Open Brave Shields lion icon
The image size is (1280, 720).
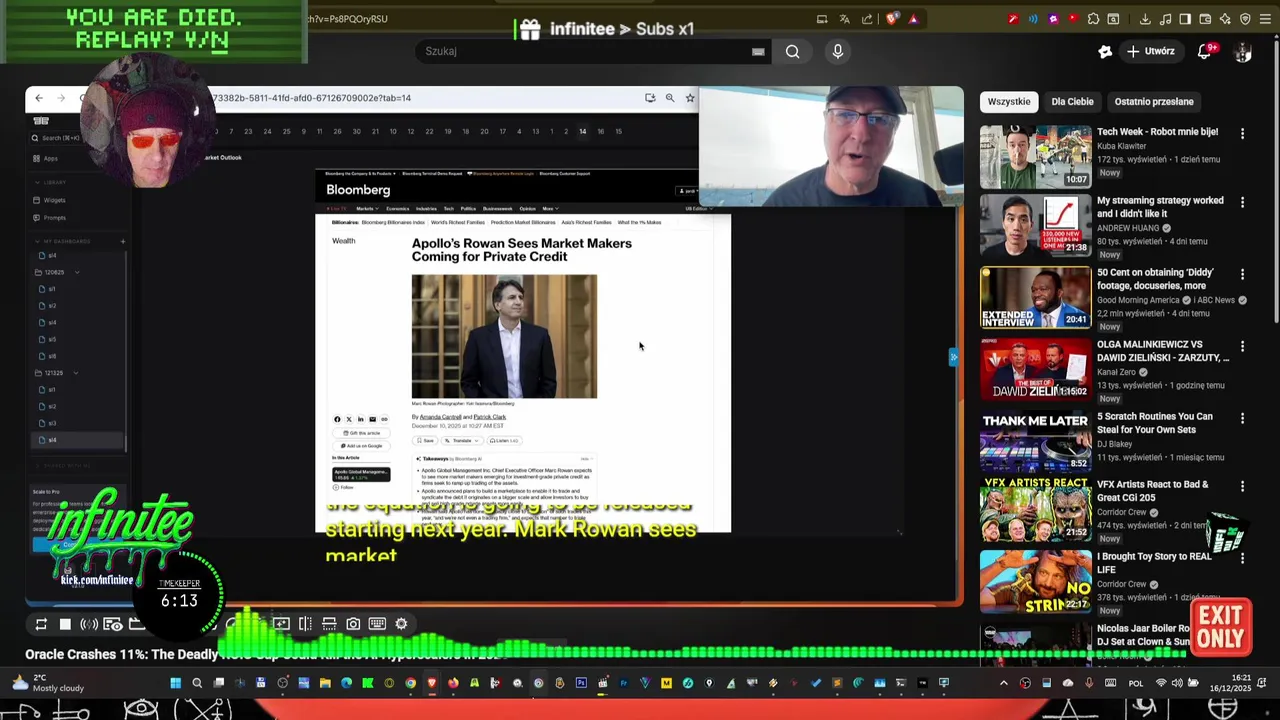click(892, 18)
